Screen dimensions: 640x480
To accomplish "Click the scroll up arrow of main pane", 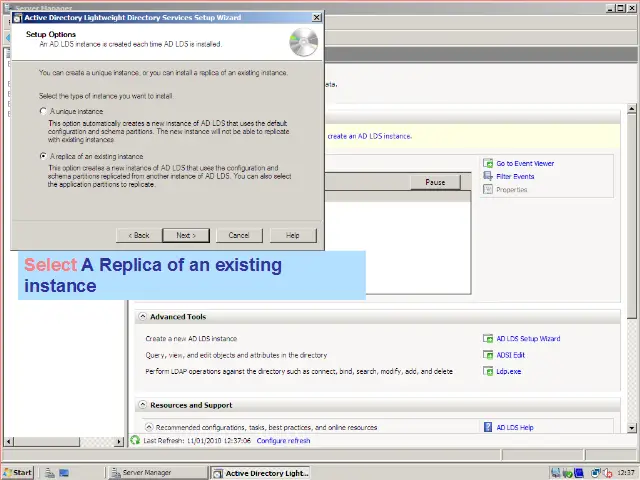I will tap(632, 109).
